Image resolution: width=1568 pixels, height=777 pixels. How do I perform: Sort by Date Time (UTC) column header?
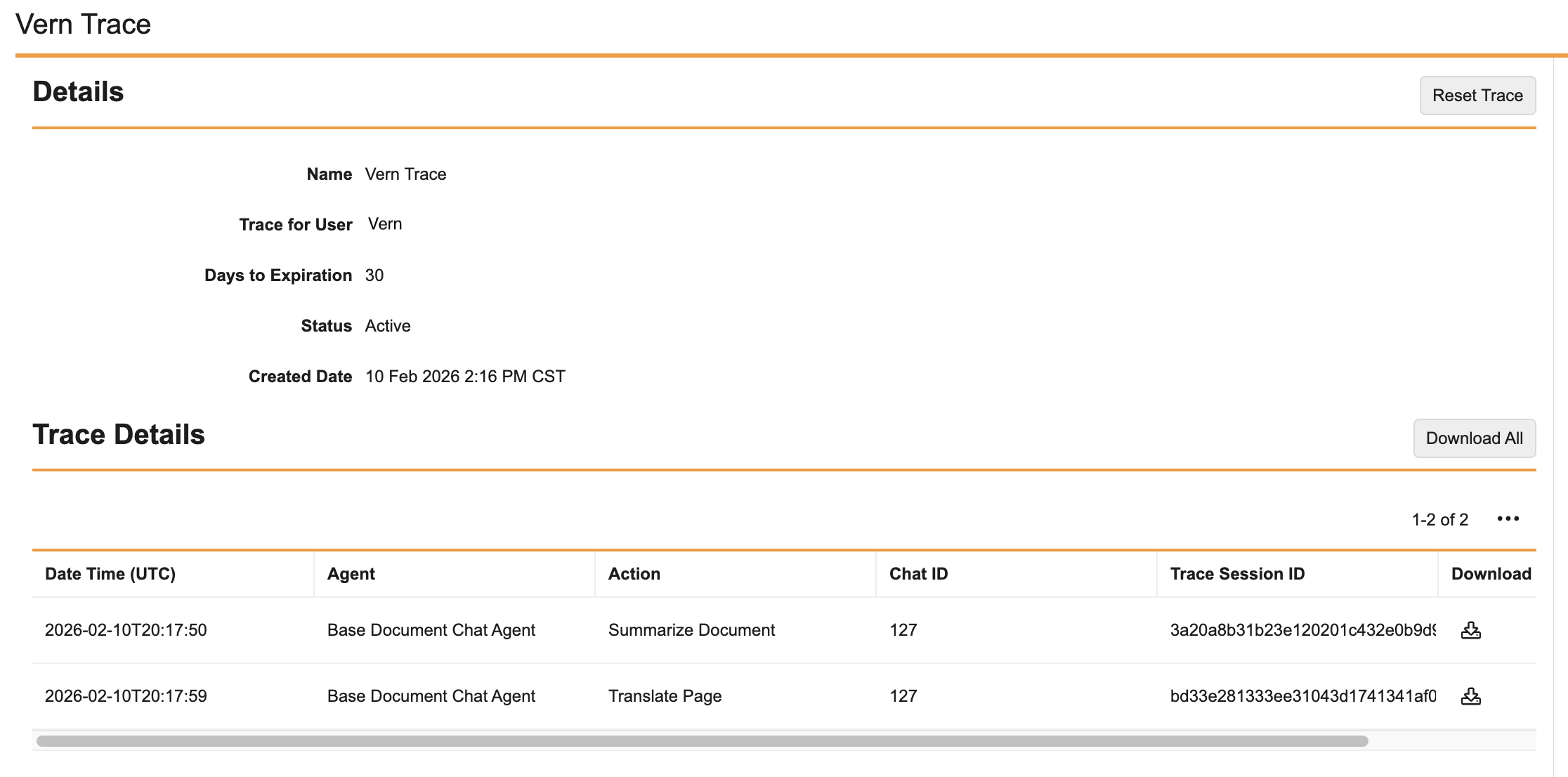pyautogui.click(x=110, y=574)
